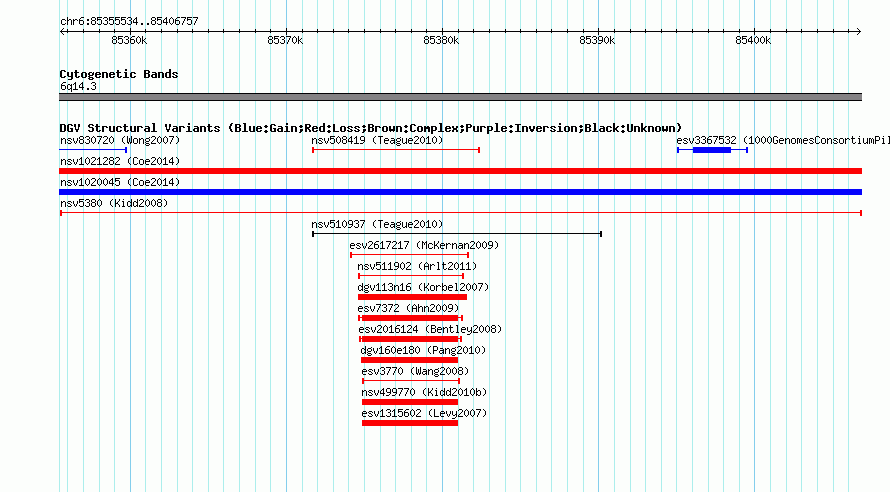Open esv3770 (Wang2008) variant
The height and width of the screenshot is (492, 890).
pos(415,371)
